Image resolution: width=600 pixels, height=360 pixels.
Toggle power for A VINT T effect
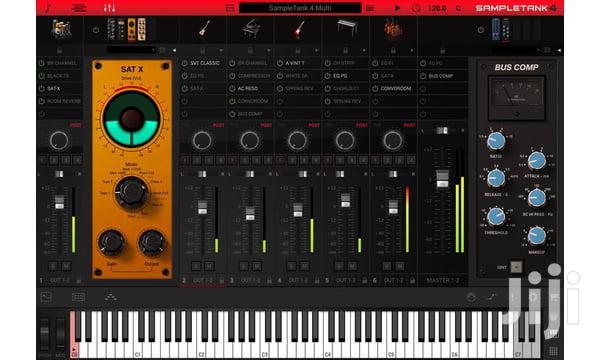(280, 63)
